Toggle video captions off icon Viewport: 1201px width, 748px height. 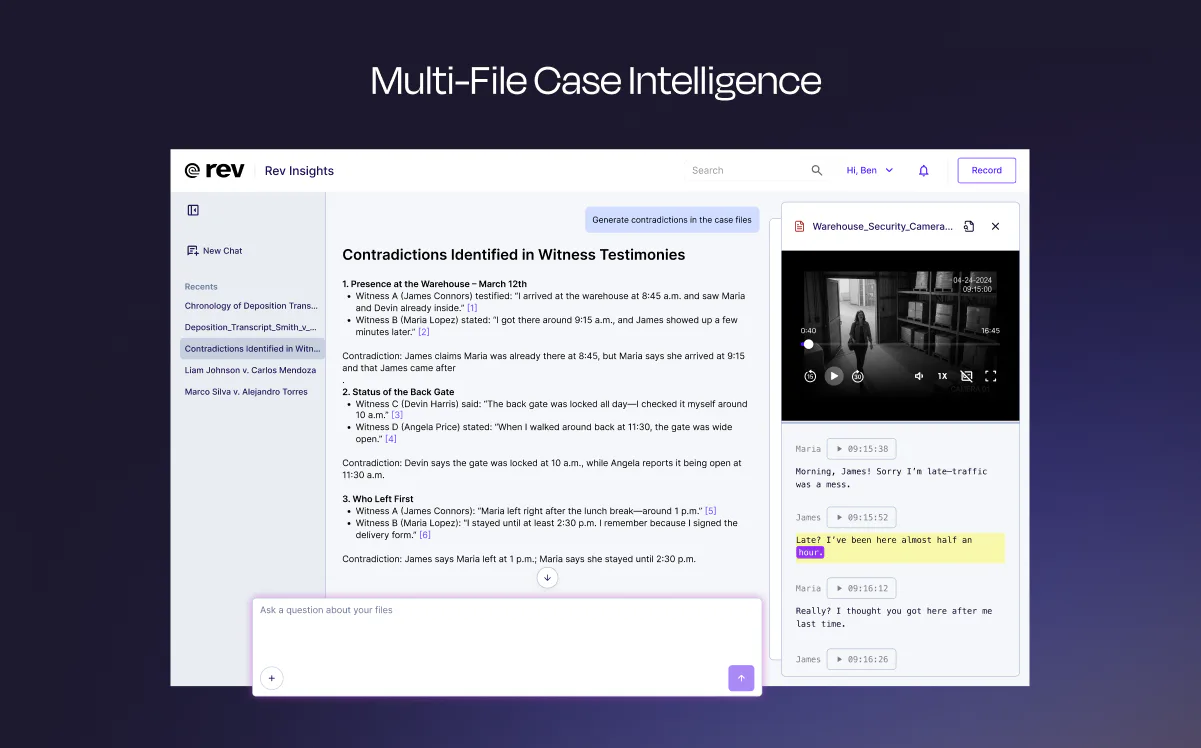tap(966, 376)
